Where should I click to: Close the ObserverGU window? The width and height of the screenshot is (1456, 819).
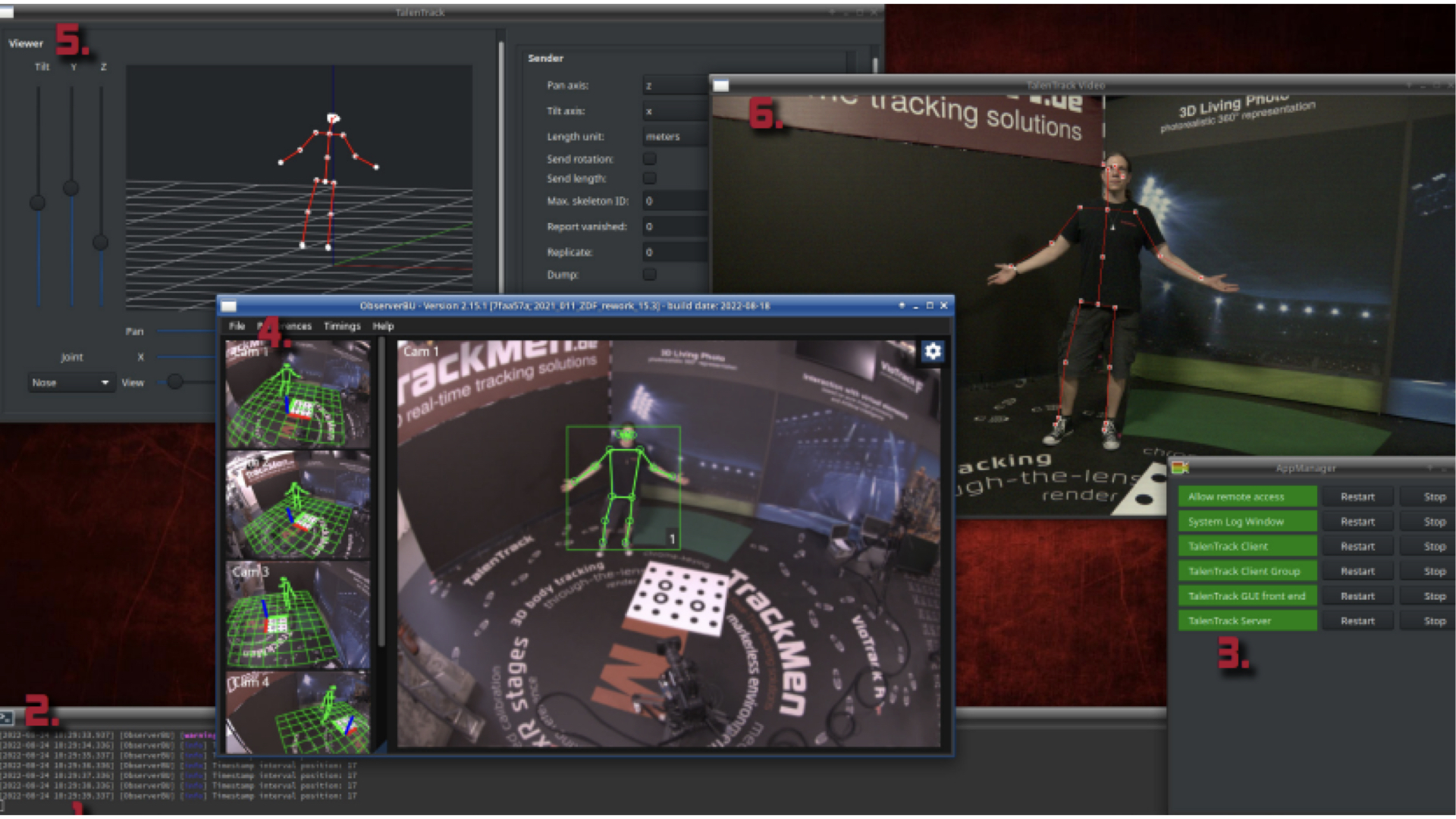coord(944,306)
